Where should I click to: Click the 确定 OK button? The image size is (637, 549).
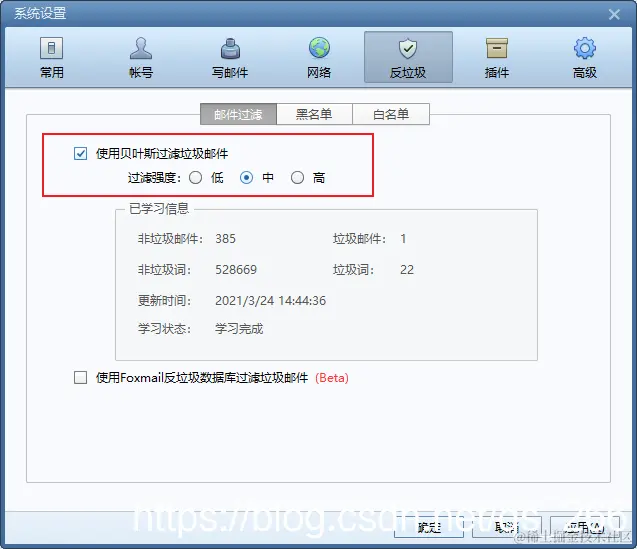(429, 527)
